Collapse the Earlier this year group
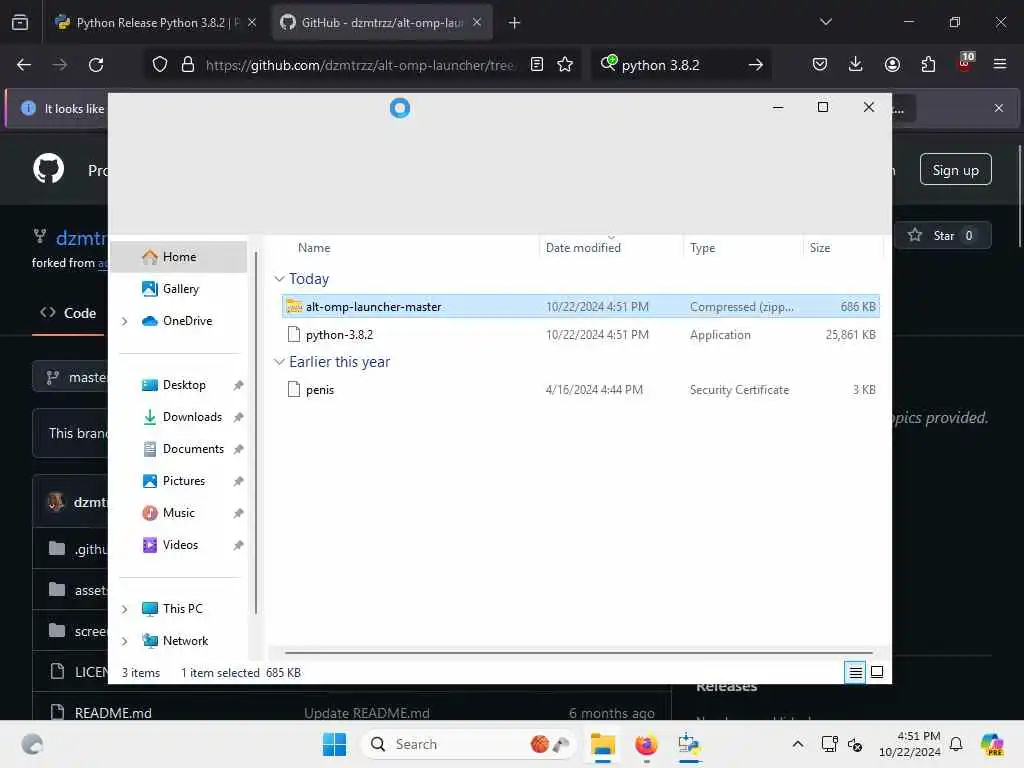 [280, 362]
